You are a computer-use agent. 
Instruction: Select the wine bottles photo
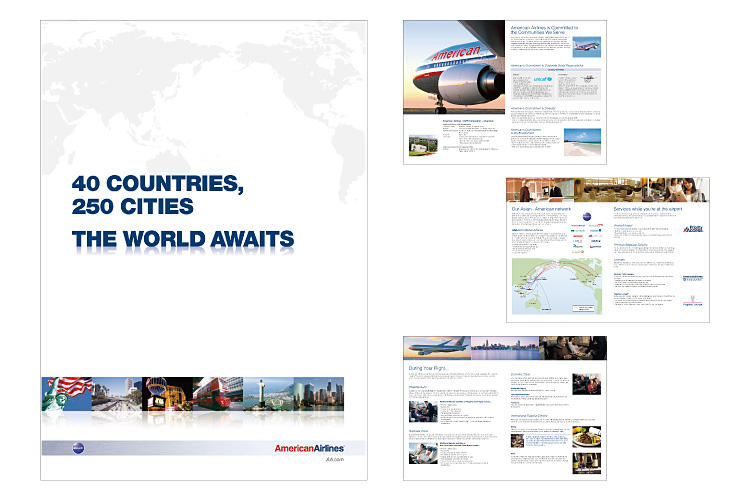pyautogui.click(x=586, y=463)
